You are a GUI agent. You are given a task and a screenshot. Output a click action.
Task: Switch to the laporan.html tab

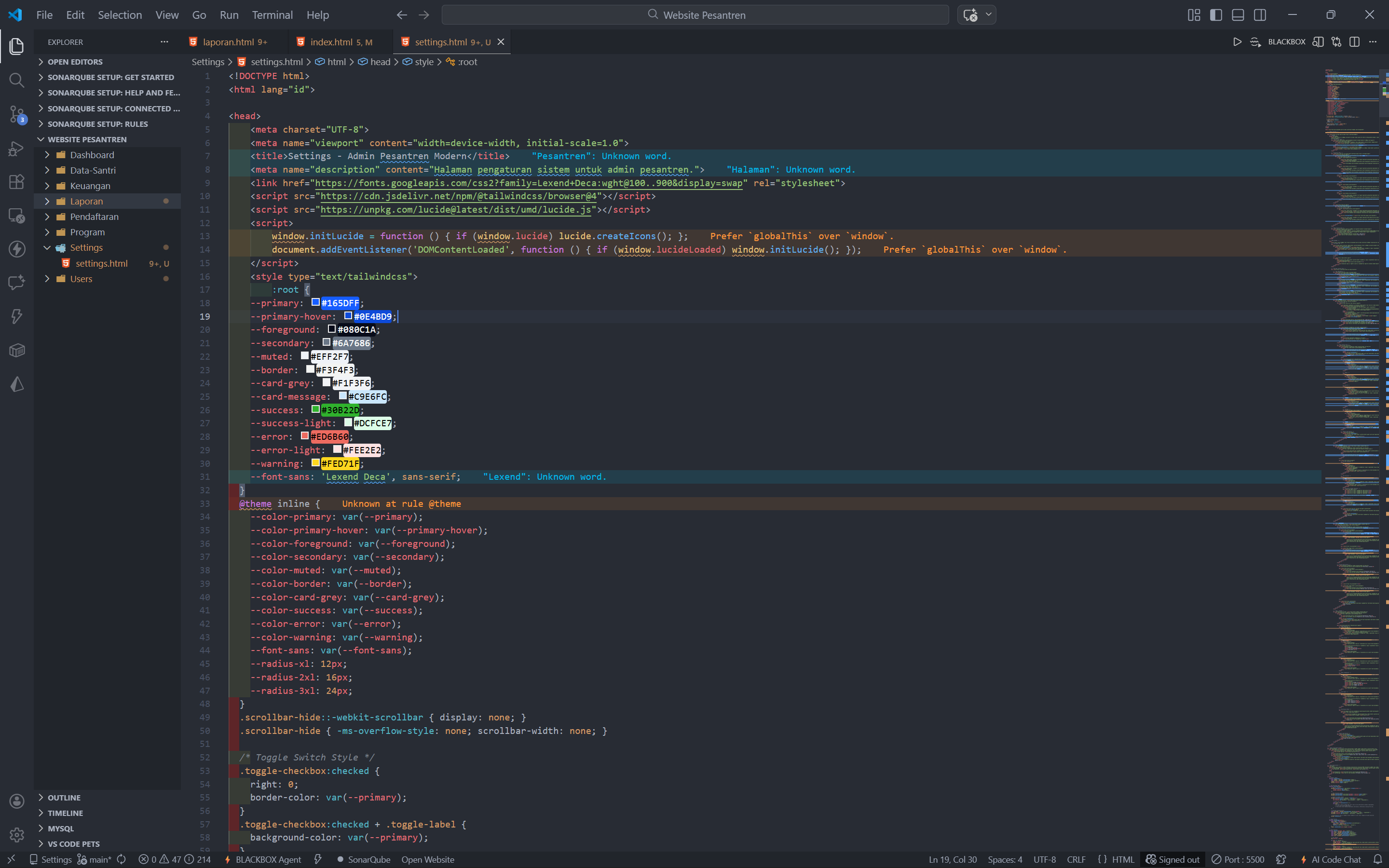229,42
